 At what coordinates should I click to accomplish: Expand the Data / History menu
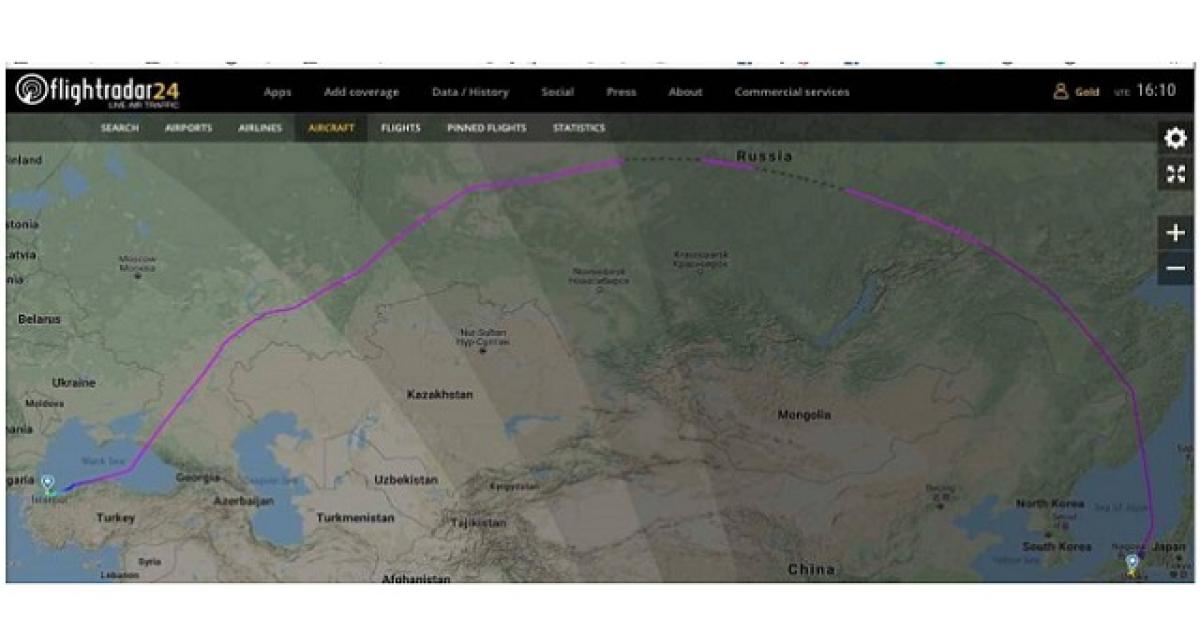(x=470, y=92)
